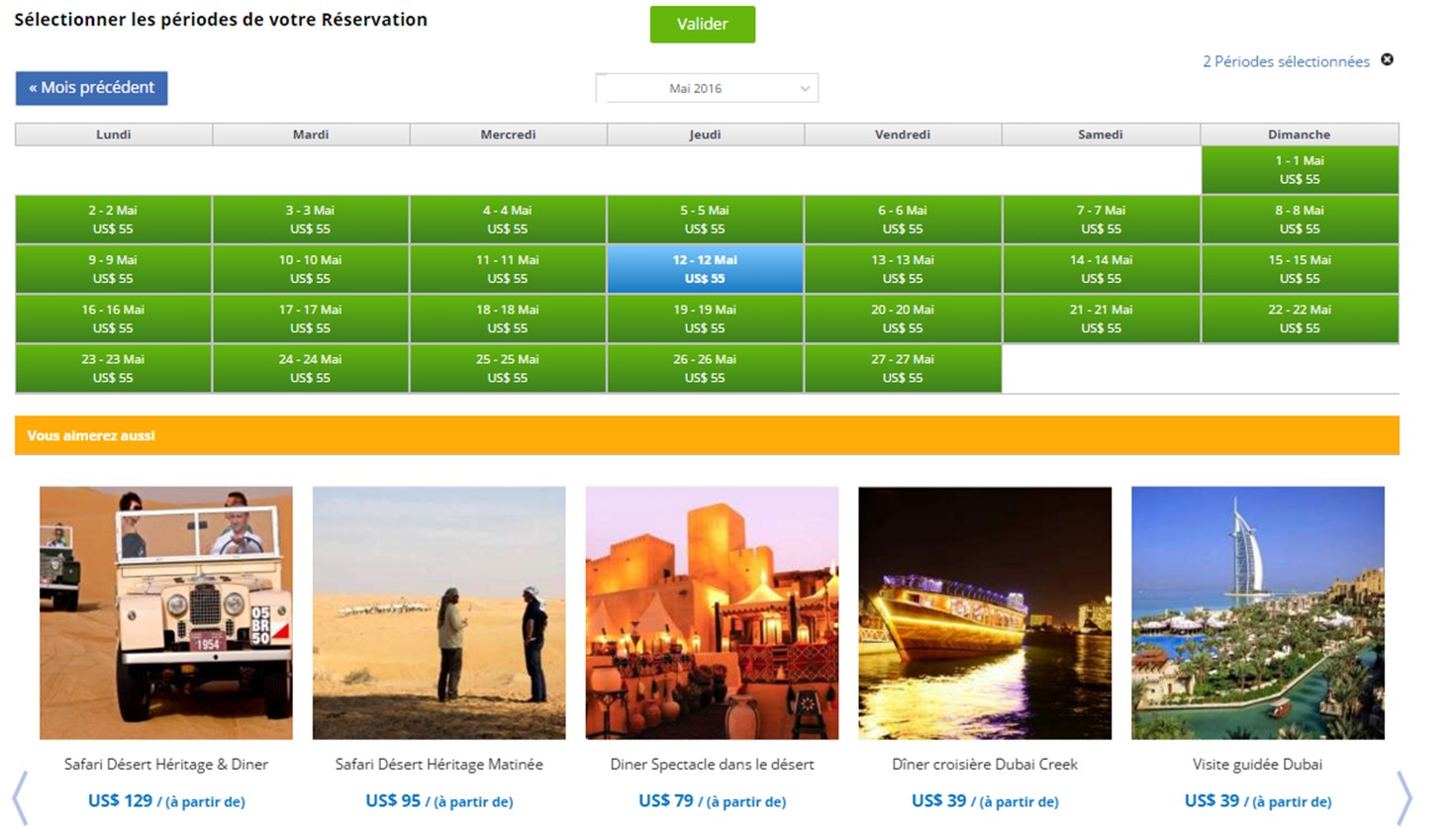
Task: Pick the 20 - 20 Mai date
Action: tap(903, 319)
